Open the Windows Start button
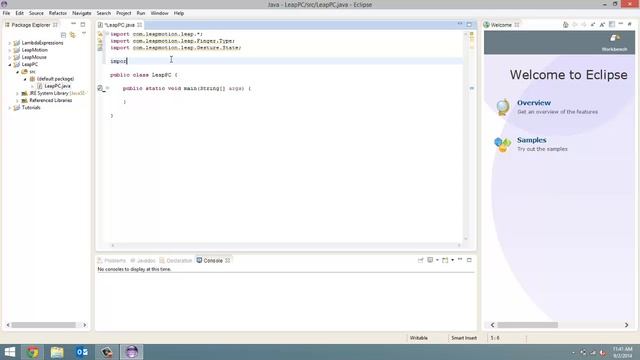 click(10, 352)
